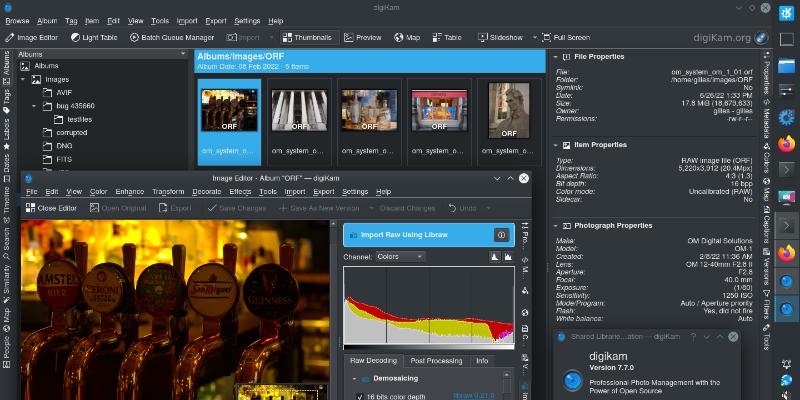
Task: Open the Enhance menu in Image Editor
Action: (x=129, y=191)
